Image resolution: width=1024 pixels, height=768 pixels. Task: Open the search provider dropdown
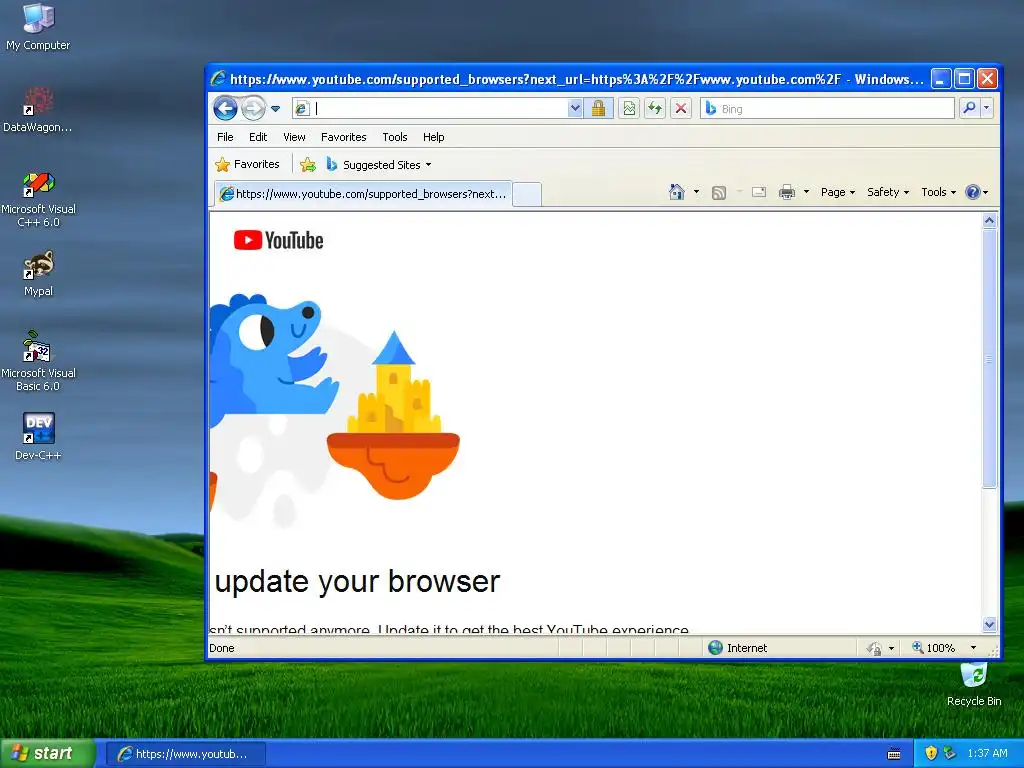987,108
